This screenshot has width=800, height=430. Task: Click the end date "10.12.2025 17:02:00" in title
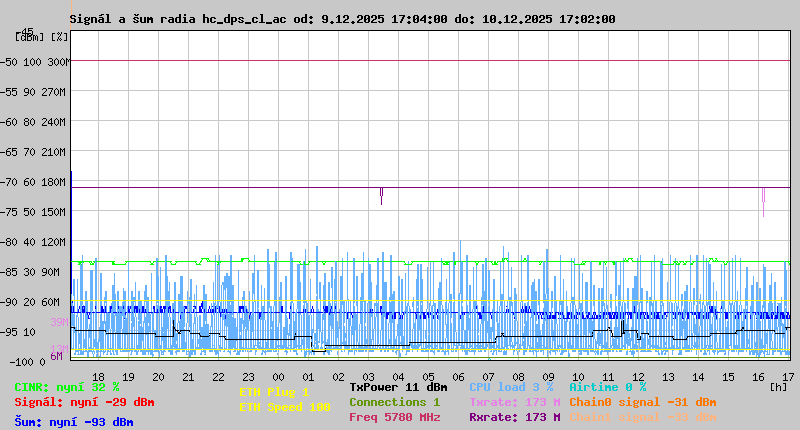548,19
